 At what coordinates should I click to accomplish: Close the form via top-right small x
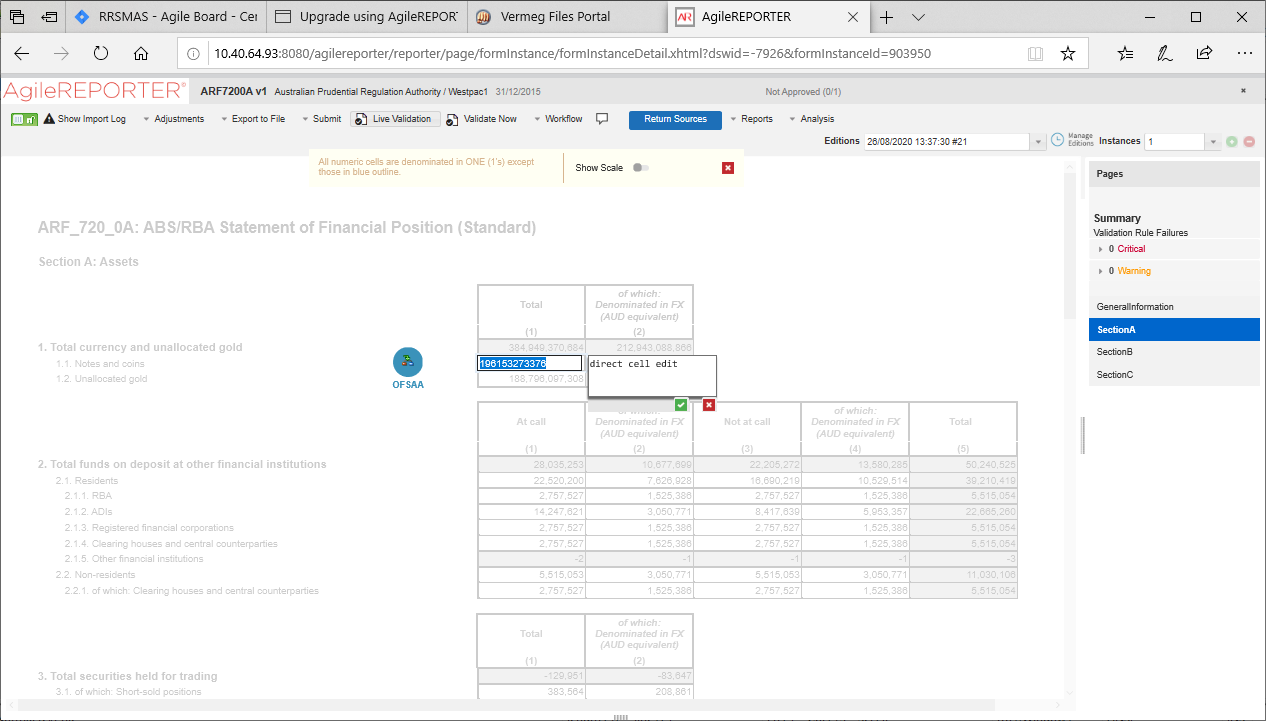pyautogui.click(x=1243, y=91)
